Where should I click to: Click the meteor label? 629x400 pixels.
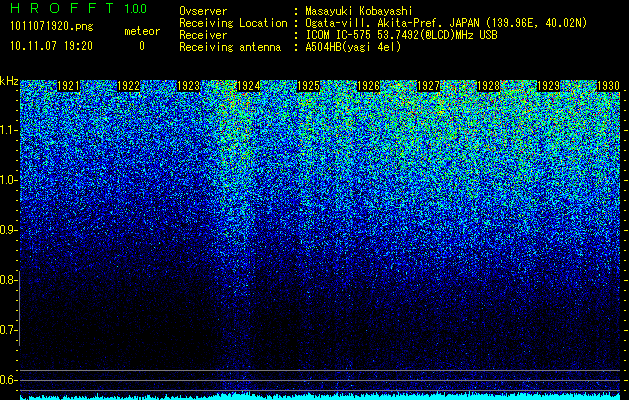pos(142,31)
